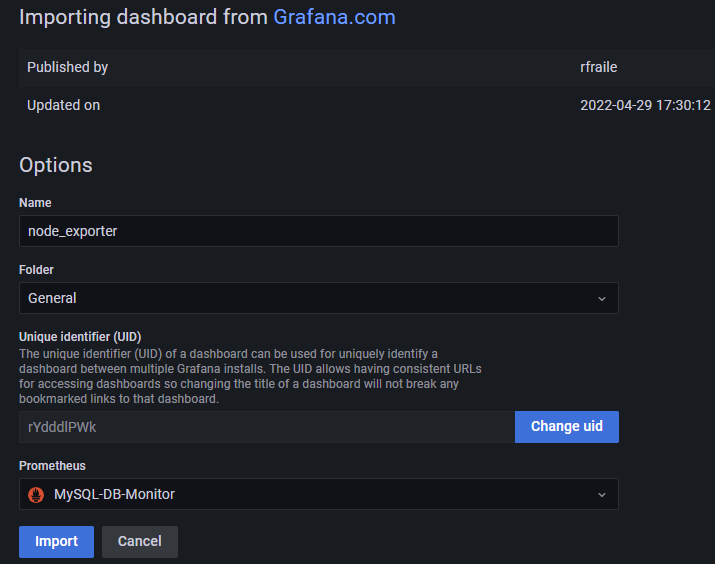Open the Prometheus data source dropdown
The width and height of the screenshot is (715, 564).
click(319, 494)
